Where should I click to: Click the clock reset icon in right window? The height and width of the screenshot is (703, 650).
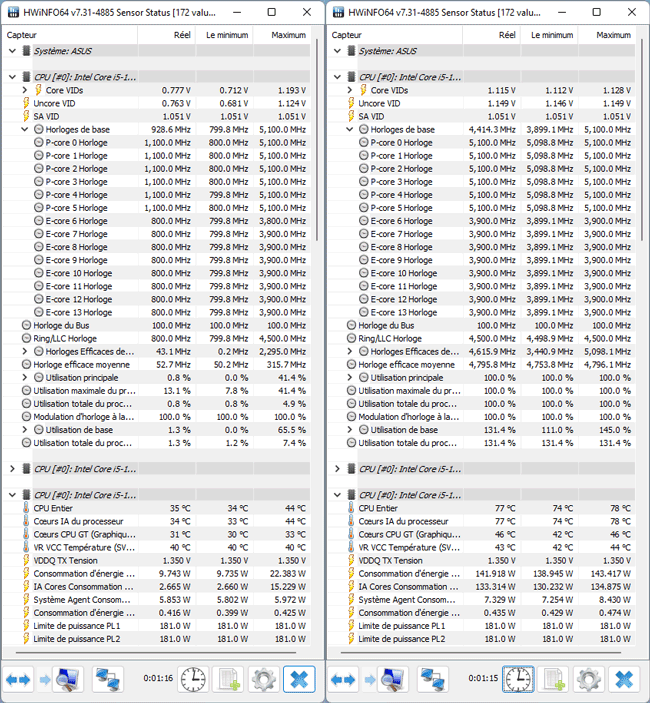pos(518,680)
